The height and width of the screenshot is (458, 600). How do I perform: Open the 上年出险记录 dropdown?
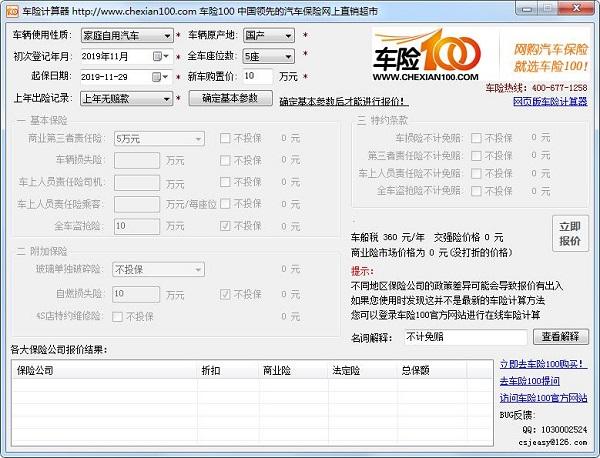click(x=168, y=98)
